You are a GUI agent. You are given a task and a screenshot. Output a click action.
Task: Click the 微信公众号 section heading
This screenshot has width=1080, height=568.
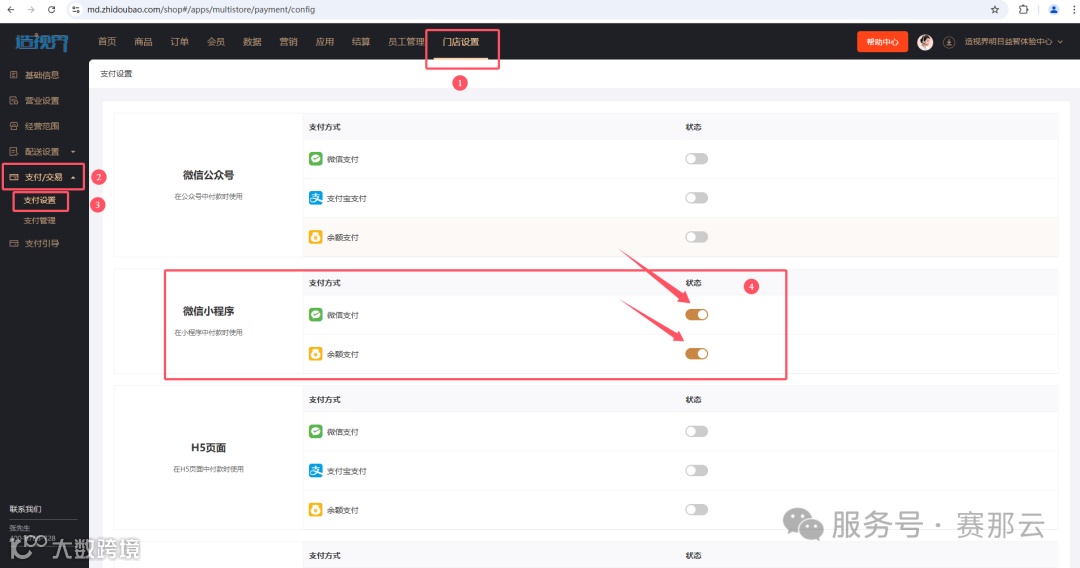[x=208, y=175]
